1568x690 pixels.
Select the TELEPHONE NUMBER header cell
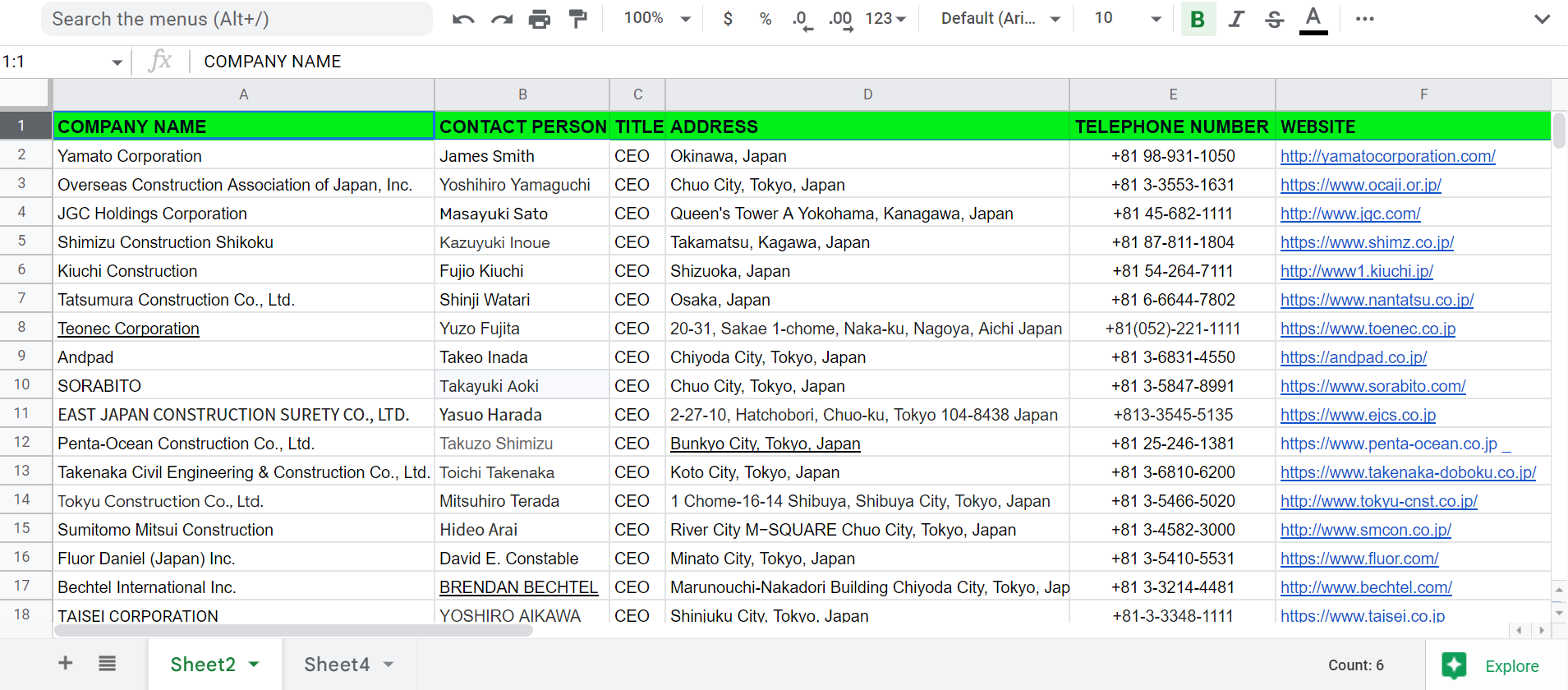(1172, 126)
